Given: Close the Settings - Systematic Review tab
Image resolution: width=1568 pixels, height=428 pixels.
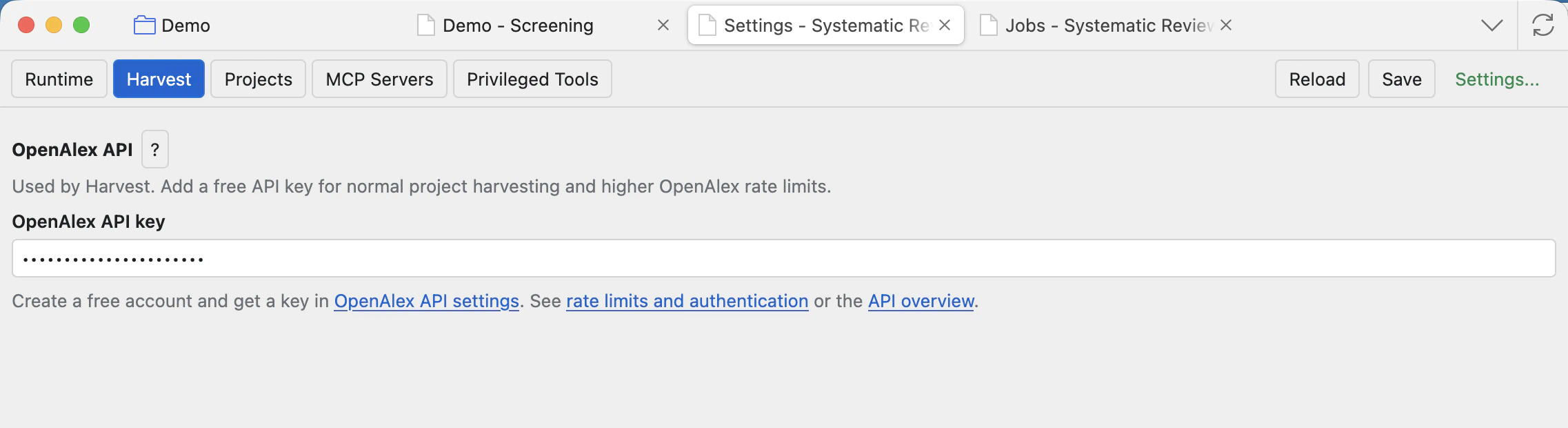Looking at the screenshot, I should tap(945, 26).
